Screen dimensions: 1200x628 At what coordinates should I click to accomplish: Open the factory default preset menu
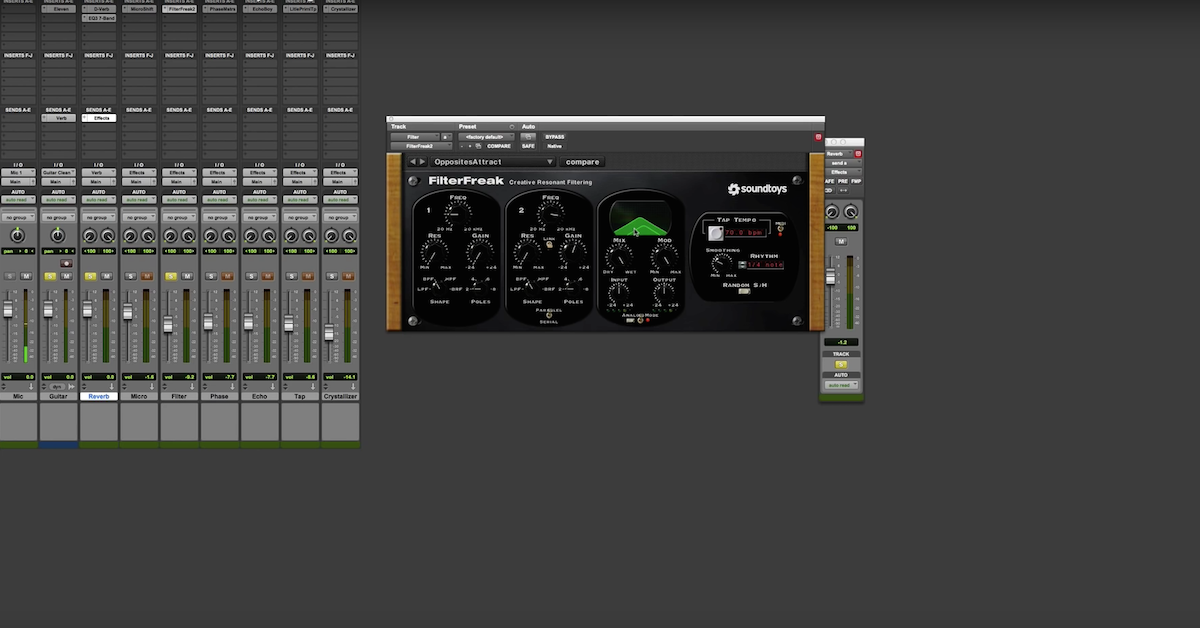point(487,136)
